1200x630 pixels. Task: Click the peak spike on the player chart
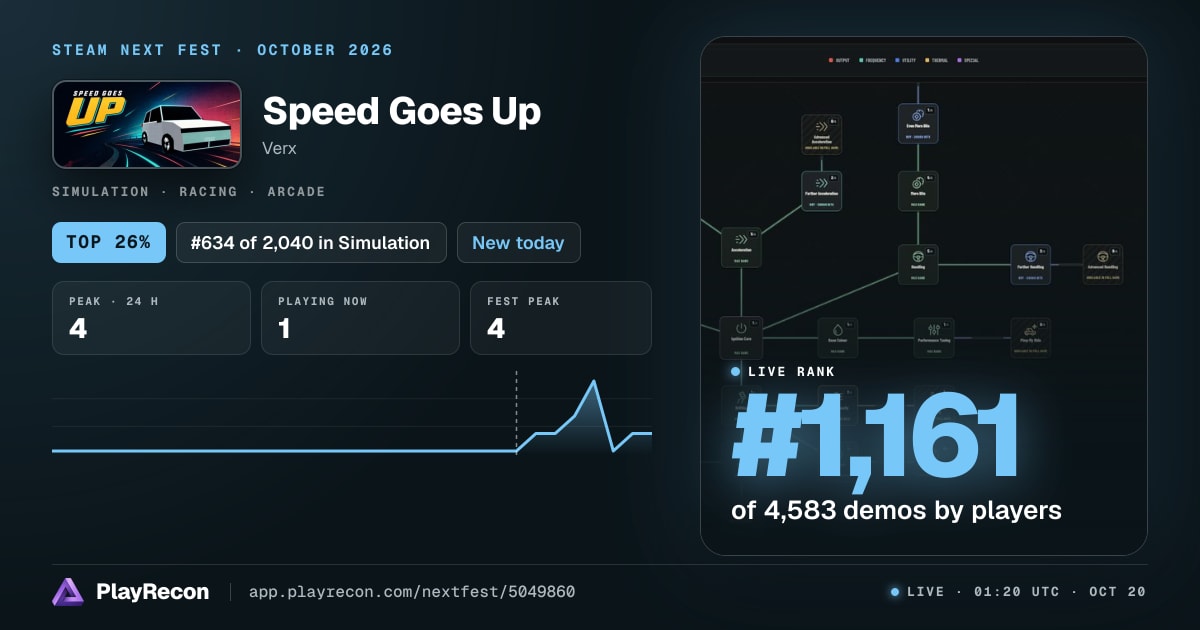(595, 382)
